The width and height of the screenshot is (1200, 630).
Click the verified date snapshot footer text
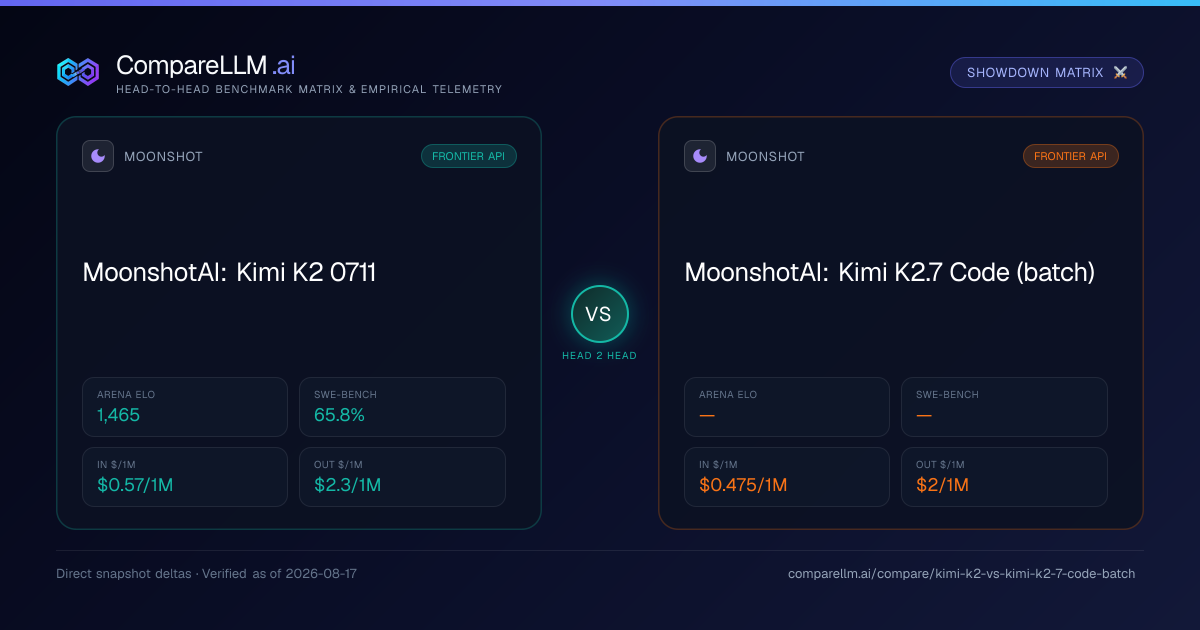207,574
